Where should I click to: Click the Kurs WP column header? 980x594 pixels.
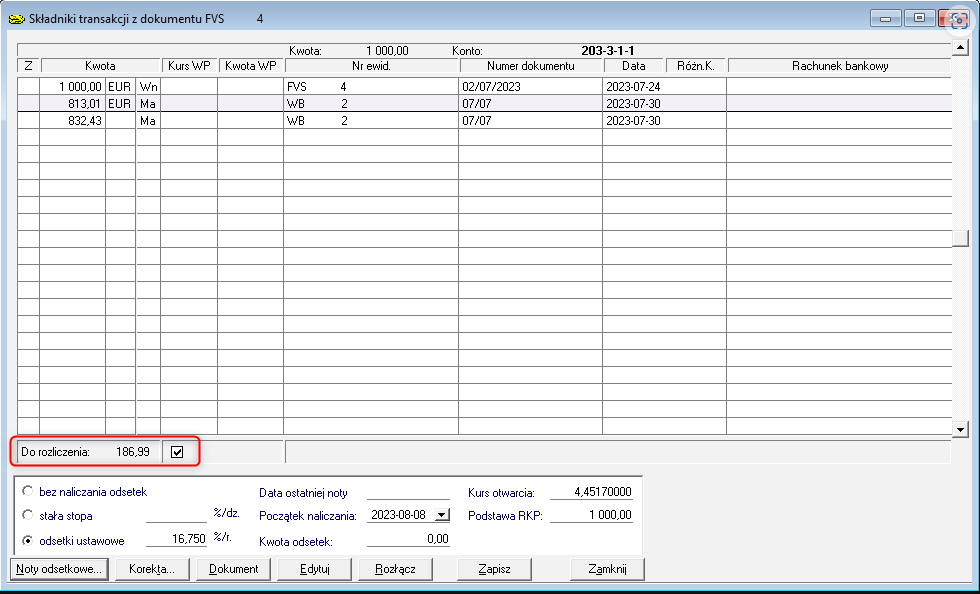[x=189, y=66]
